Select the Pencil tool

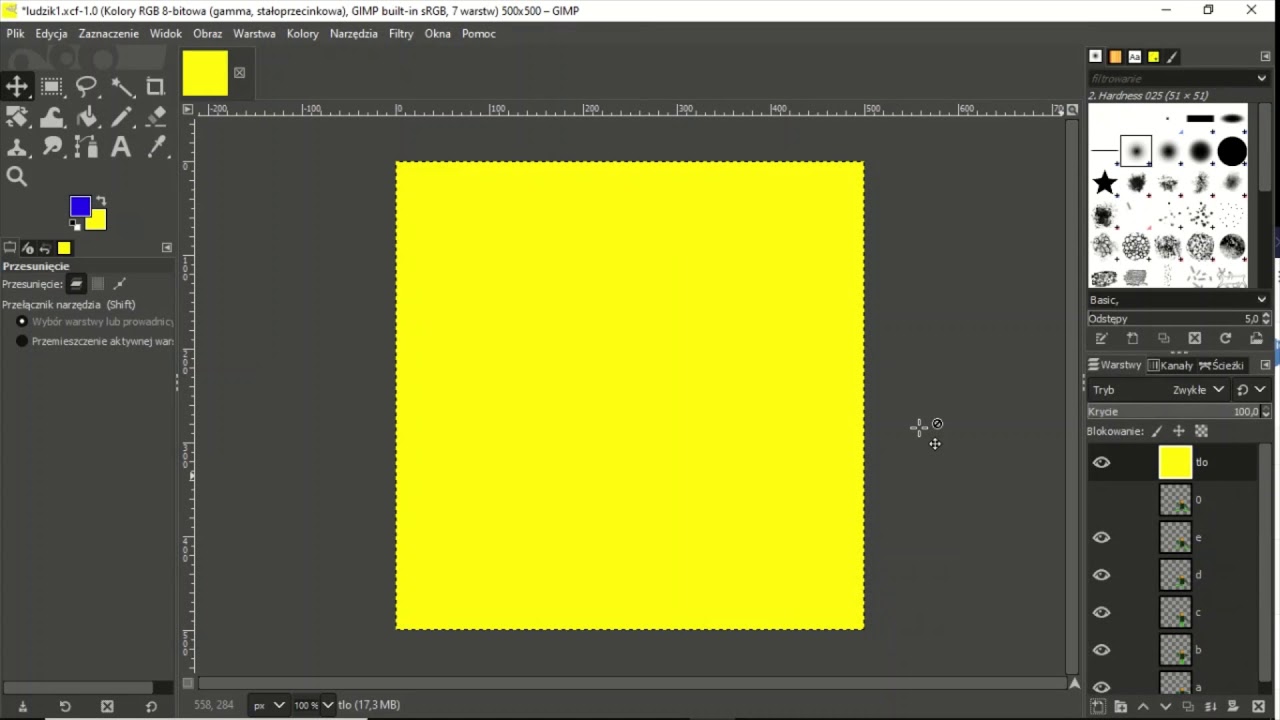pos(122,117)
